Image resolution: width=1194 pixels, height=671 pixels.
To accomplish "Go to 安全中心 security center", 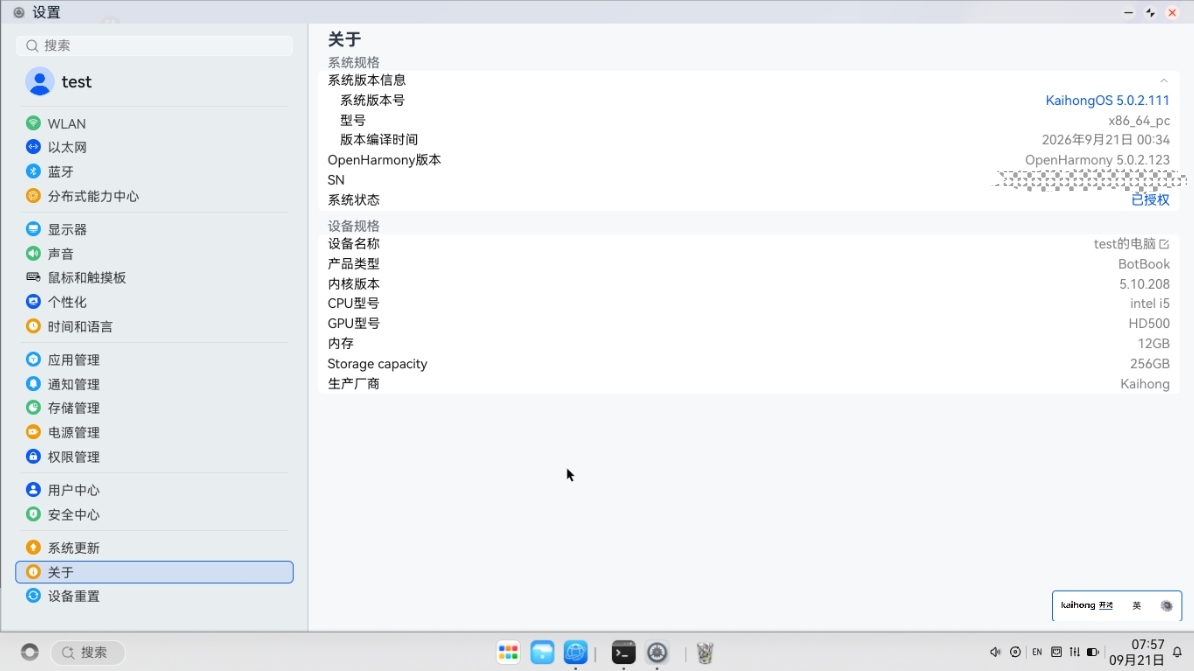I will [154, 514].
